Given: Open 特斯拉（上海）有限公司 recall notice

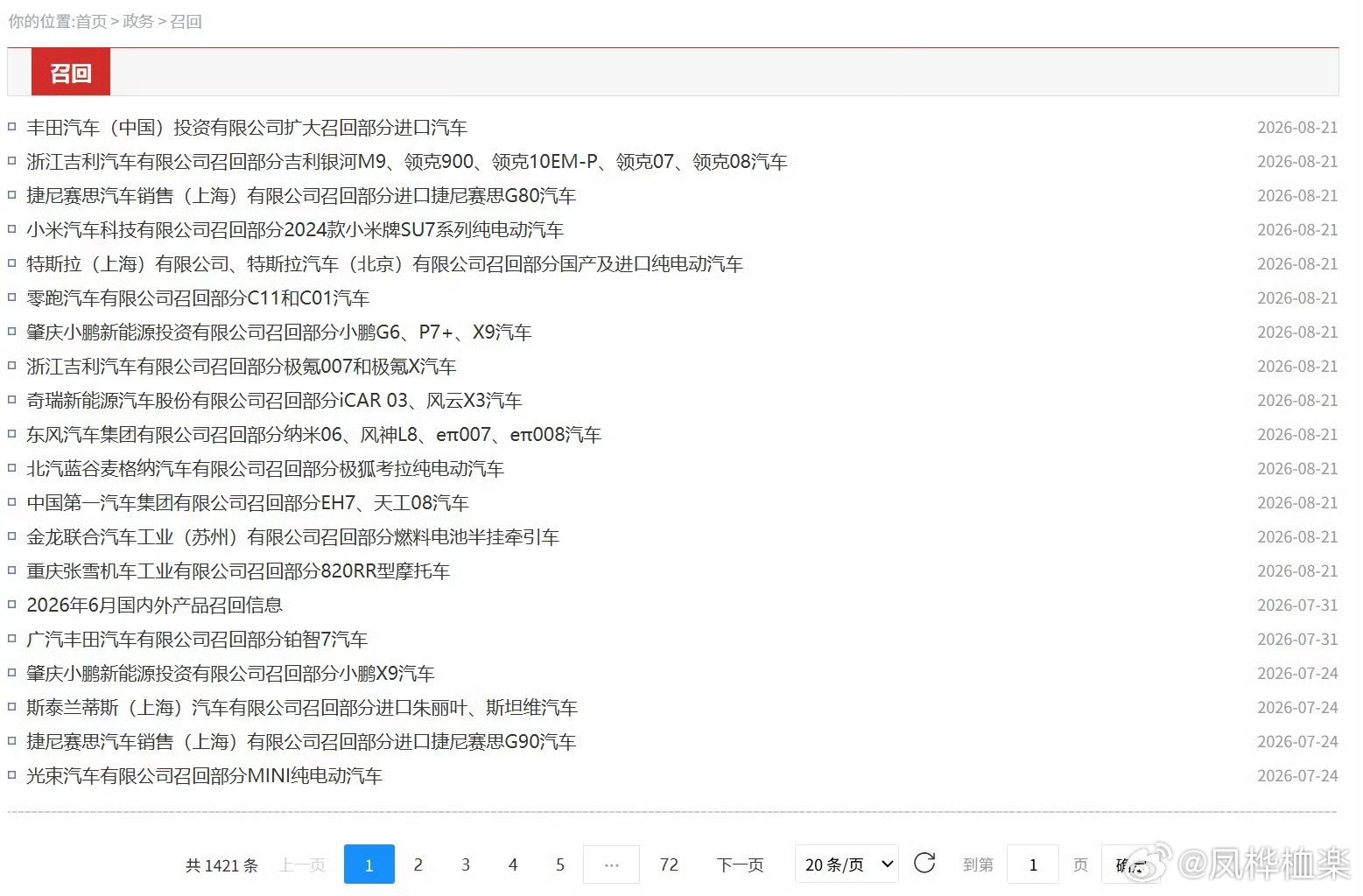Looking at the screenshot, I should coord(384,264).
